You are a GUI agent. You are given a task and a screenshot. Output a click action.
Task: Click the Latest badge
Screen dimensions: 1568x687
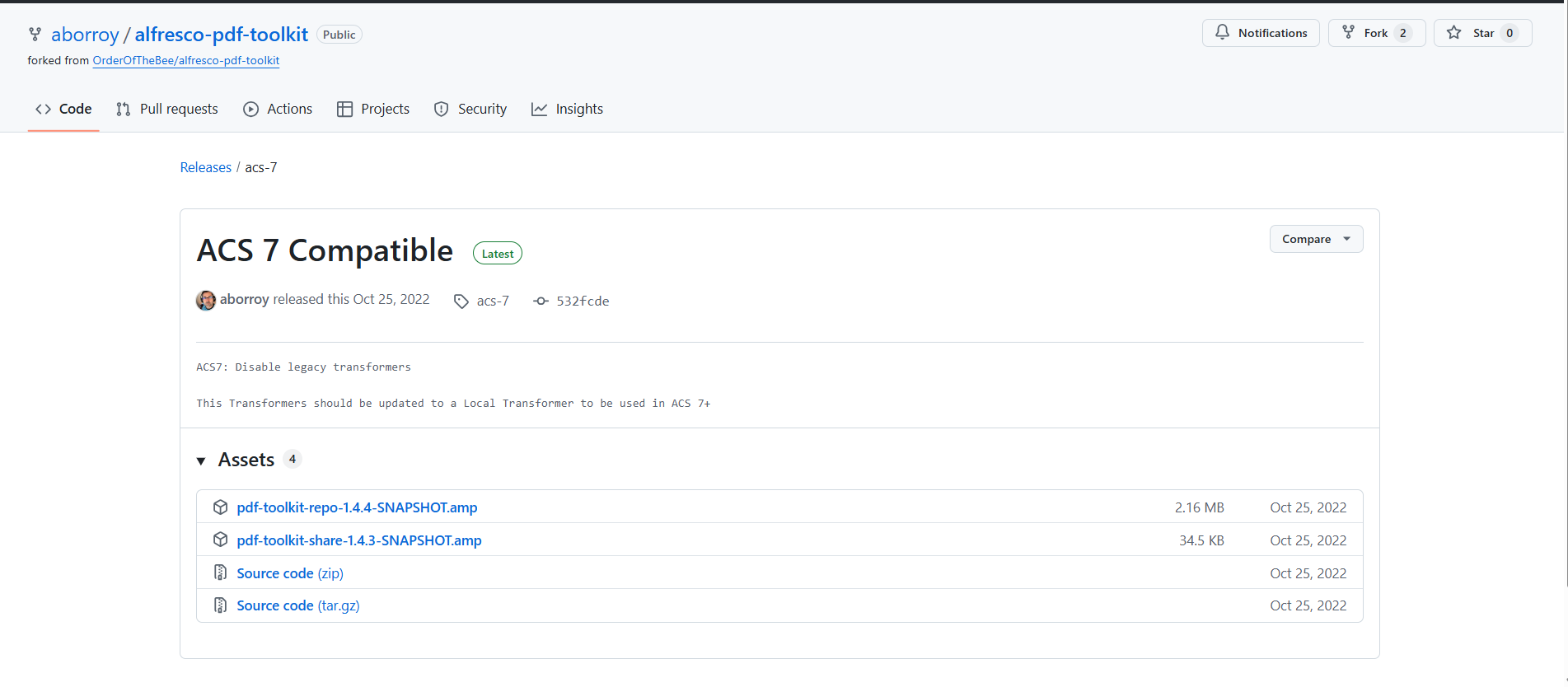(498, 254)
